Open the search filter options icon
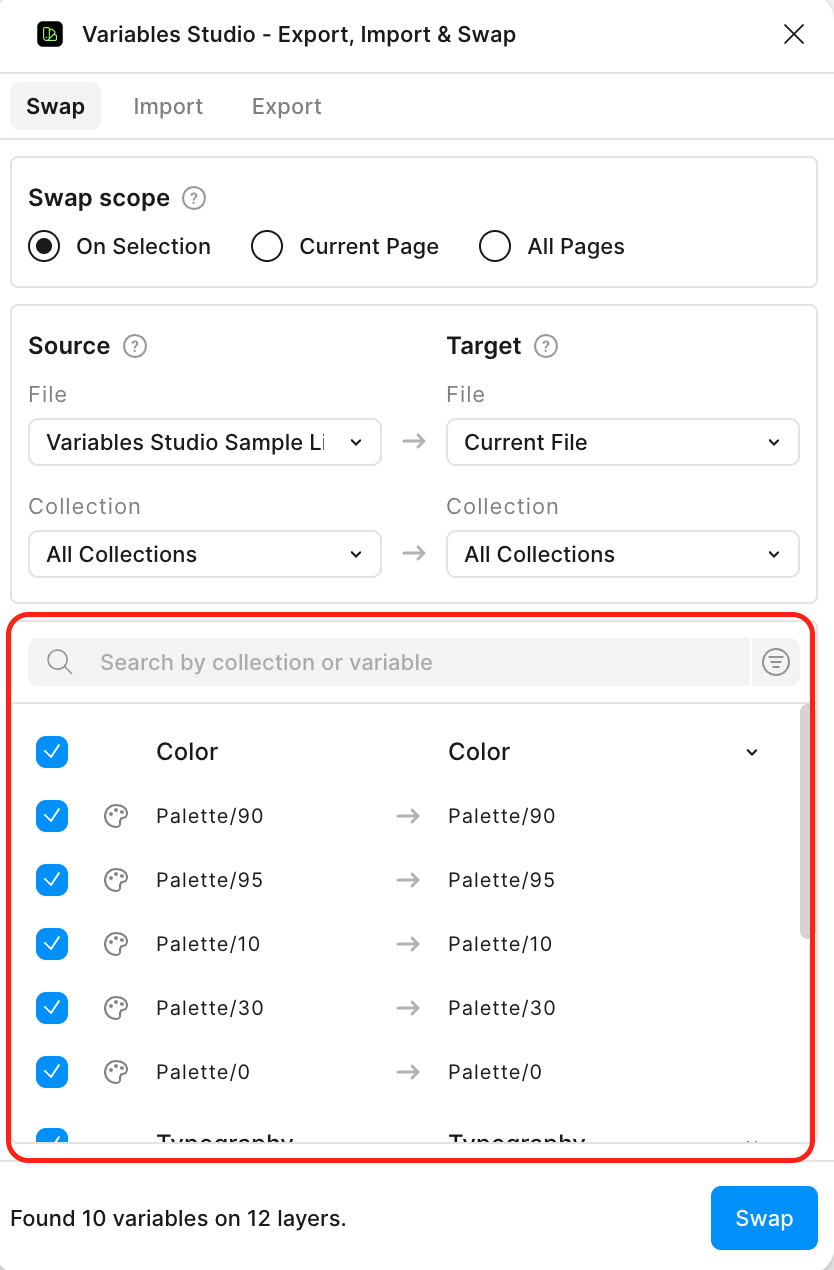This screenshot has width=834, height=1270. coord(776,662)
